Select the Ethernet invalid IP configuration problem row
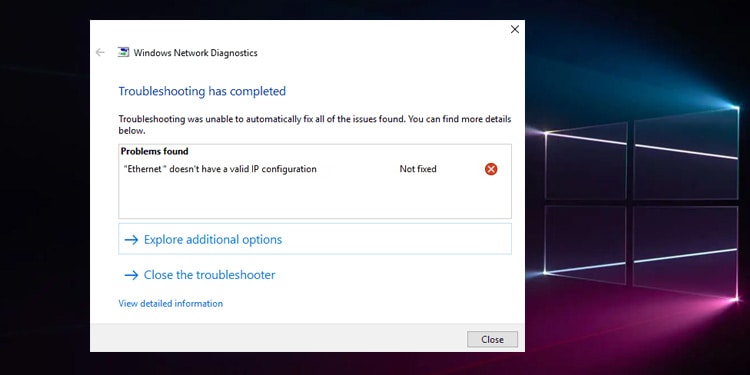Image resolution: width=750 pixels, height=375 pixels. tap(315, 169)
